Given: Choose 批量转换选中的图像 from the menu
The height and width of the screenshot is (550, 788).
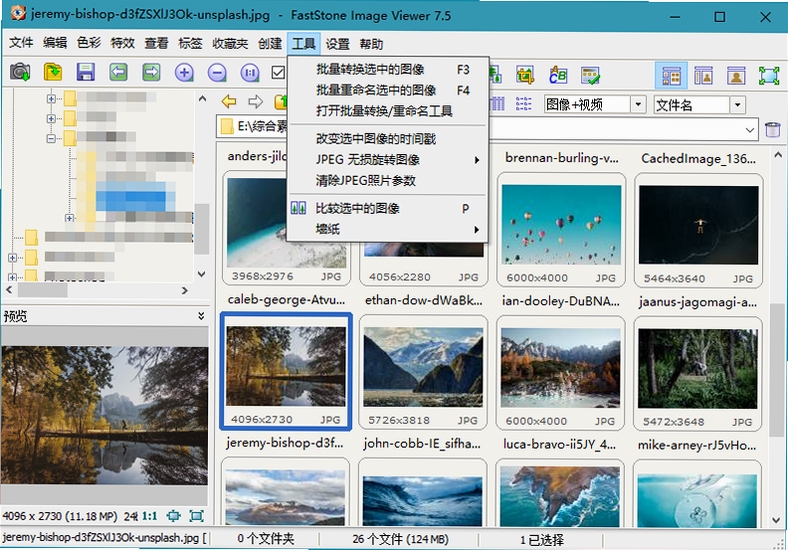Looking at the screenshot, I should pyautogui.click(x=387, y=69).
